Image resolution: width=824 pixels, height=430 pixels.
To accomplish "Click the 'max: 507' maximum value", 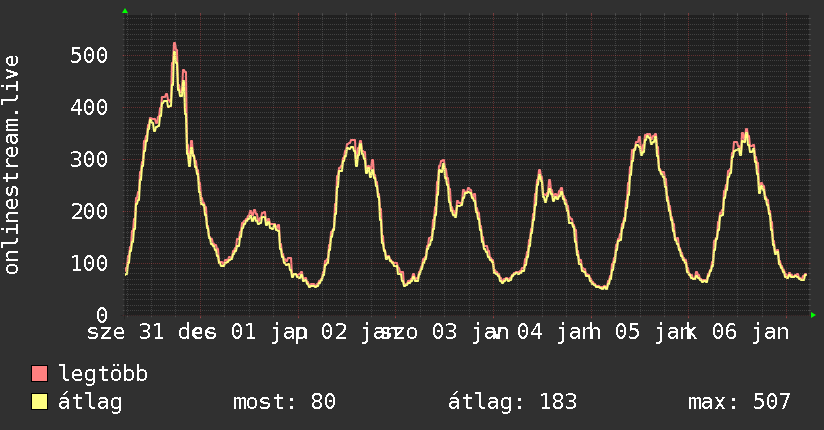I will click(x=739, y=402).
